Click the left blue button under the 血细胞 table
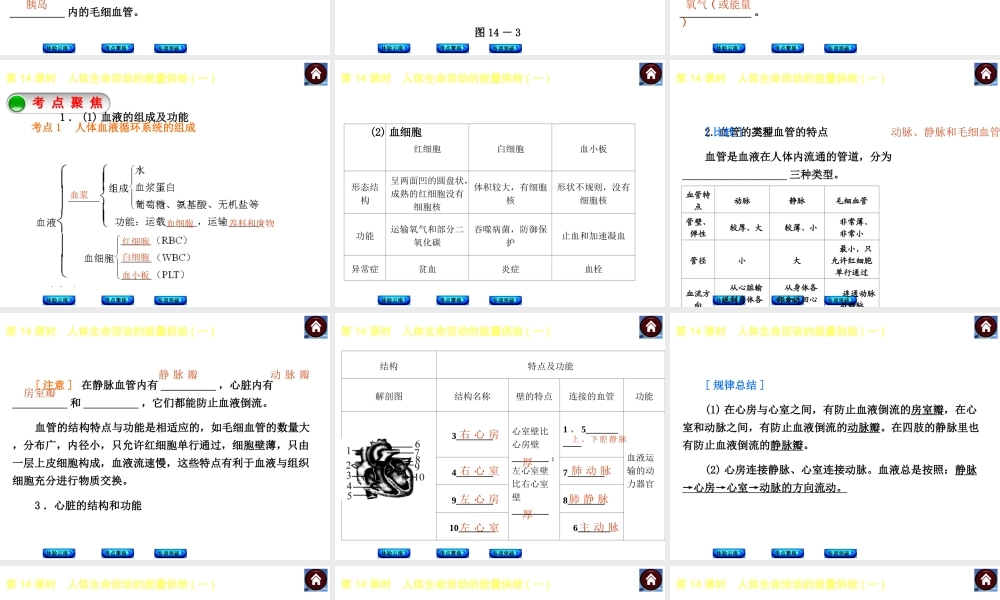This screenshot has height=600, width=1000. 393,300
